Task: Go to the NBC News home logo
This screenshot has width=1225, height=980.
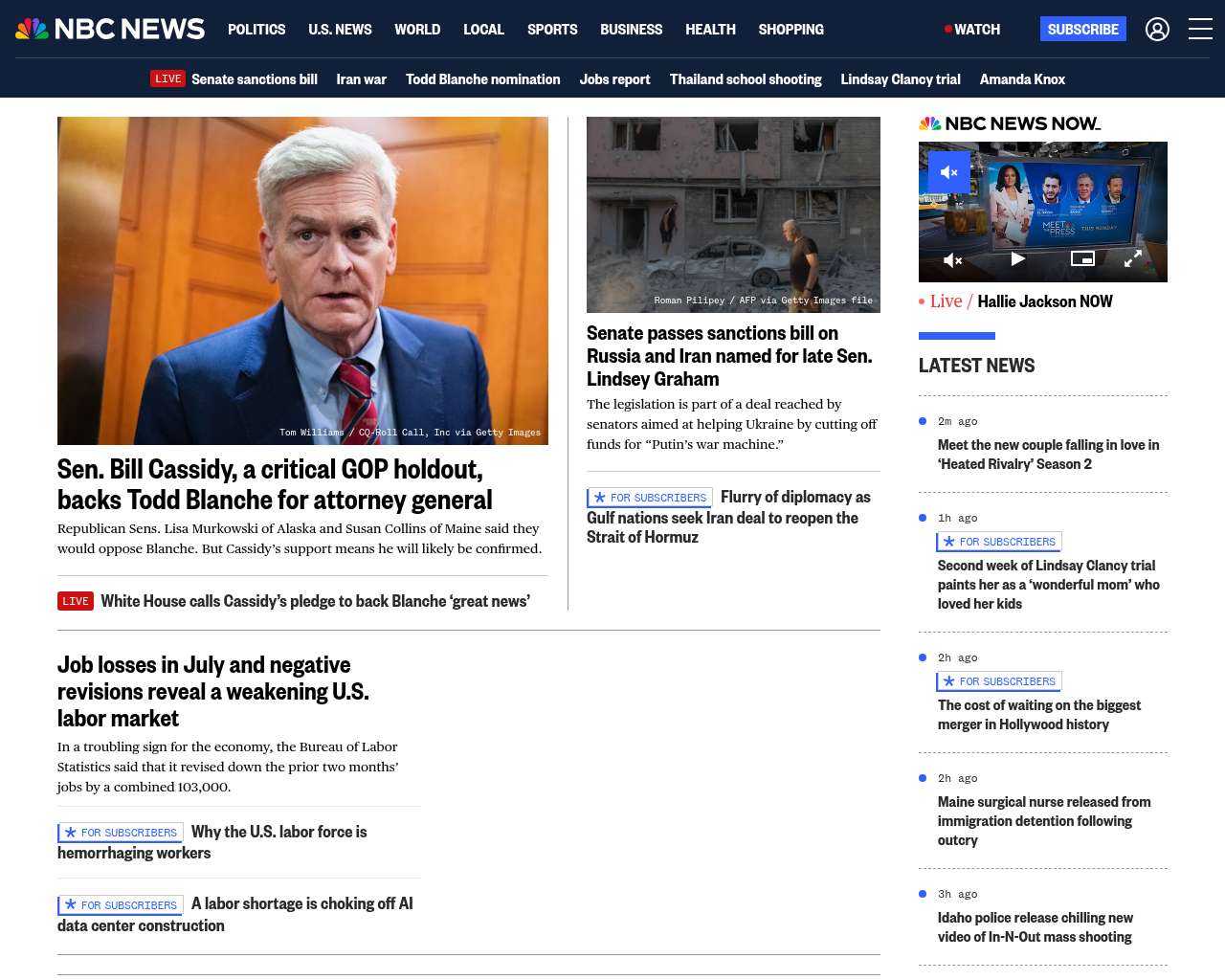Action: click(x=110, y=29)
